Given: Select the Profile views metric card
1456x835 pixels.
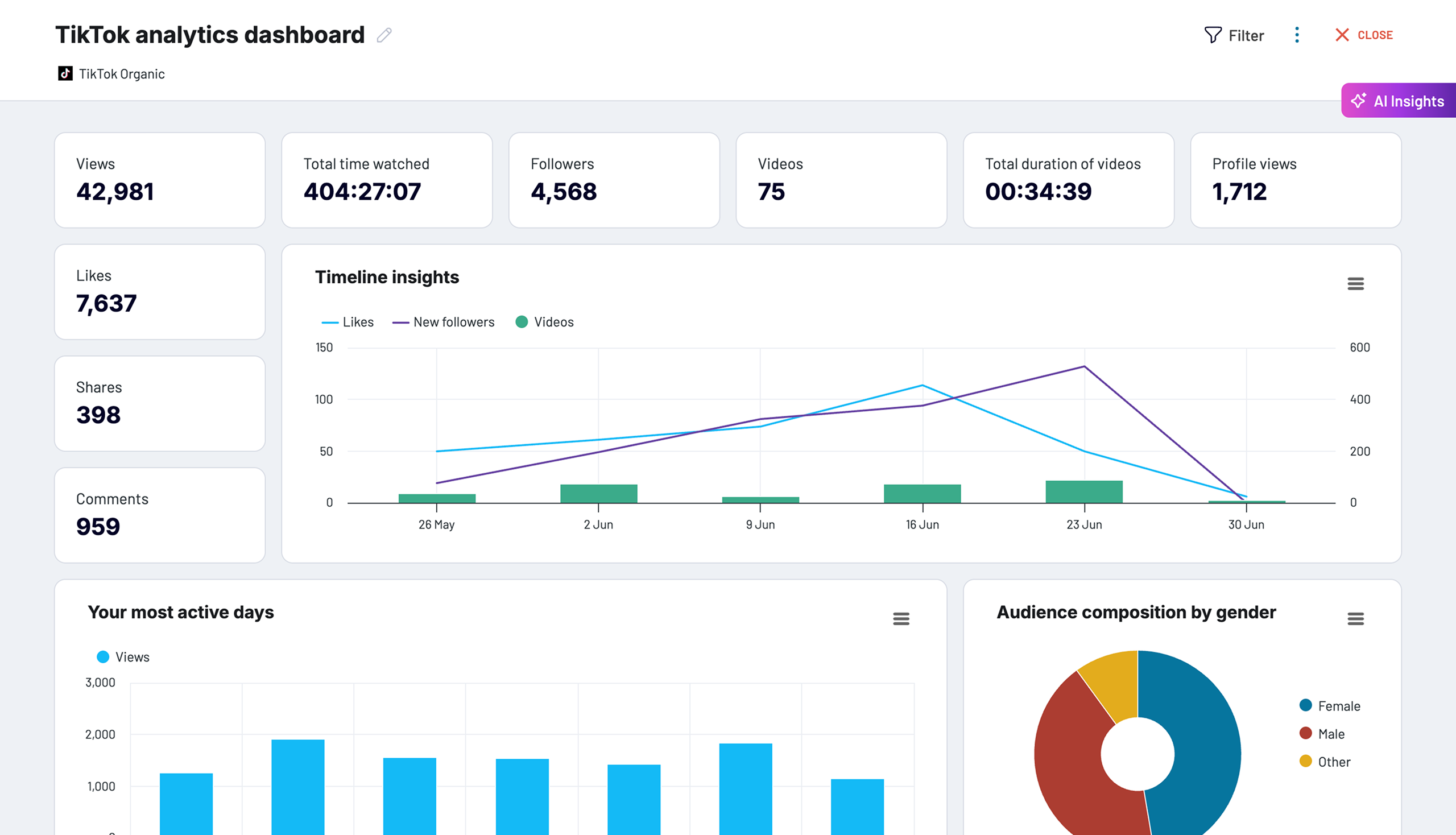Looking at the screenshot, I should point(1295,180).
